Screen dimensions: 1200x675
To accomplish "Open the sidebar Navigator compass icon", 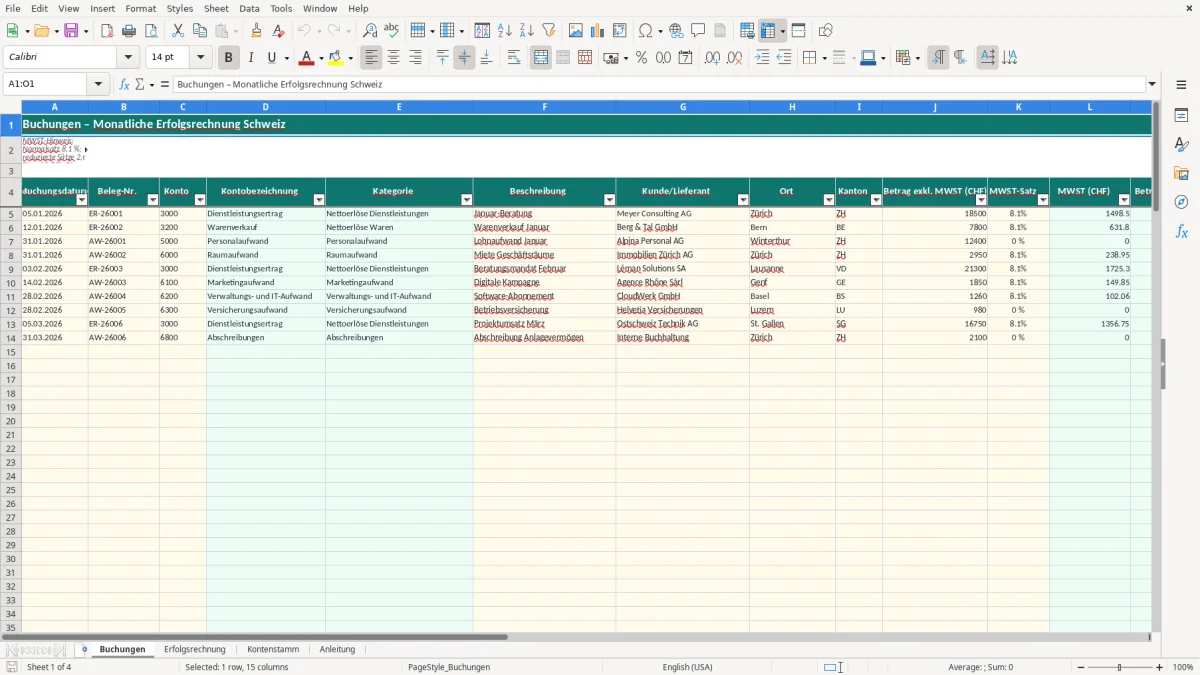I will click(1181, 202).
